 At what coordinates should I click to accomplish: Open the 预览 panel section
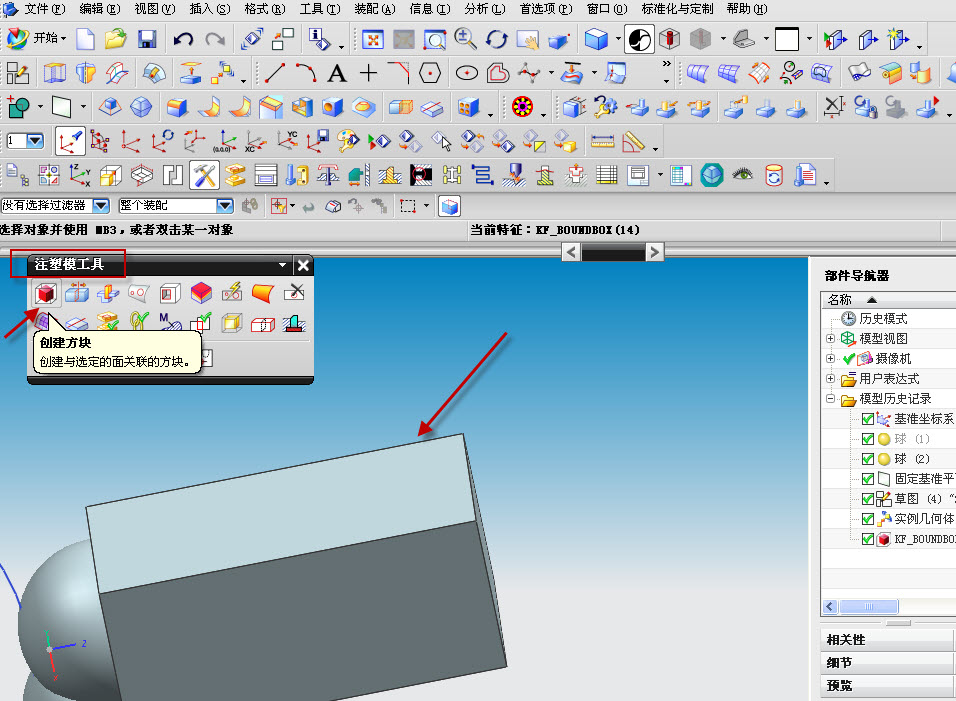pyautogui.click(x=888, y=686)
